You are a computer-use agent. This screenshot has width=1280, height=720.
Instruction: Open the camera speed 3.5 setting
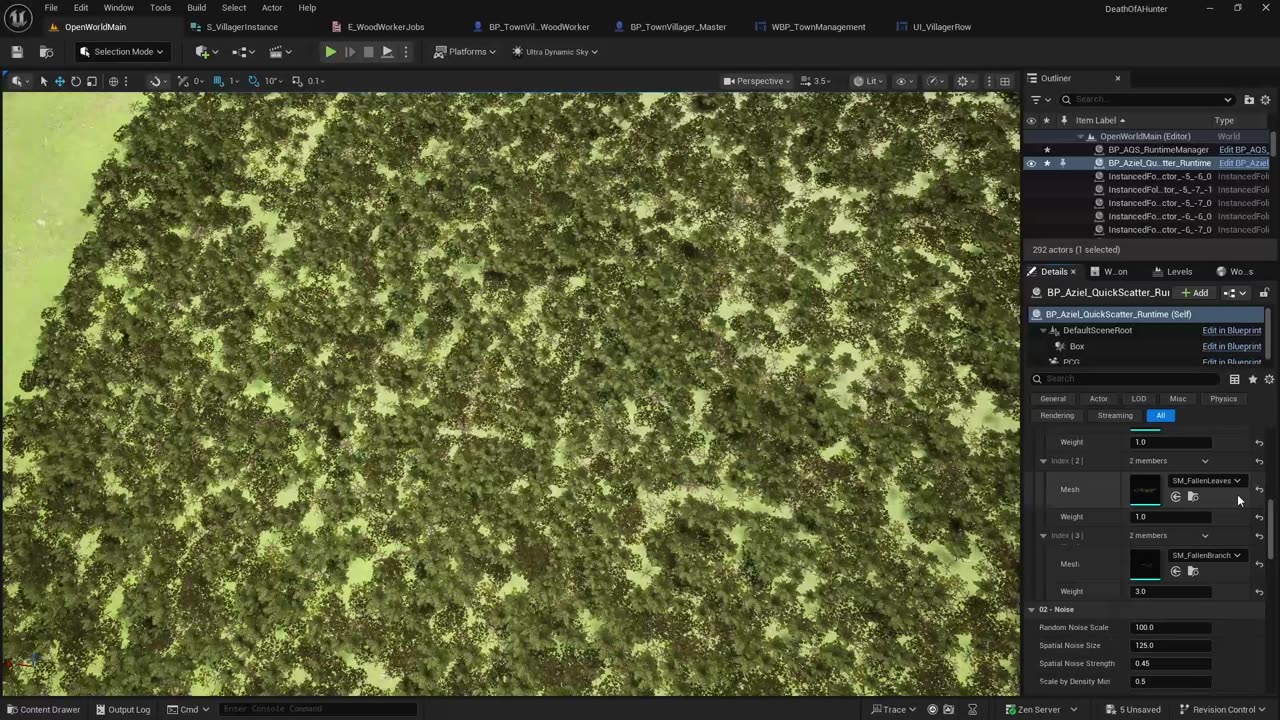pos(816,81)
